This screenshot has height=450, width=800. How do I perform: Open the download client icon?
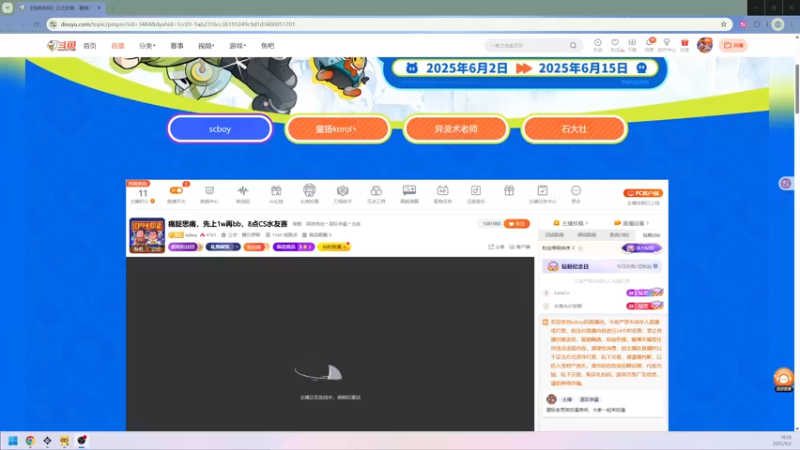632,45
